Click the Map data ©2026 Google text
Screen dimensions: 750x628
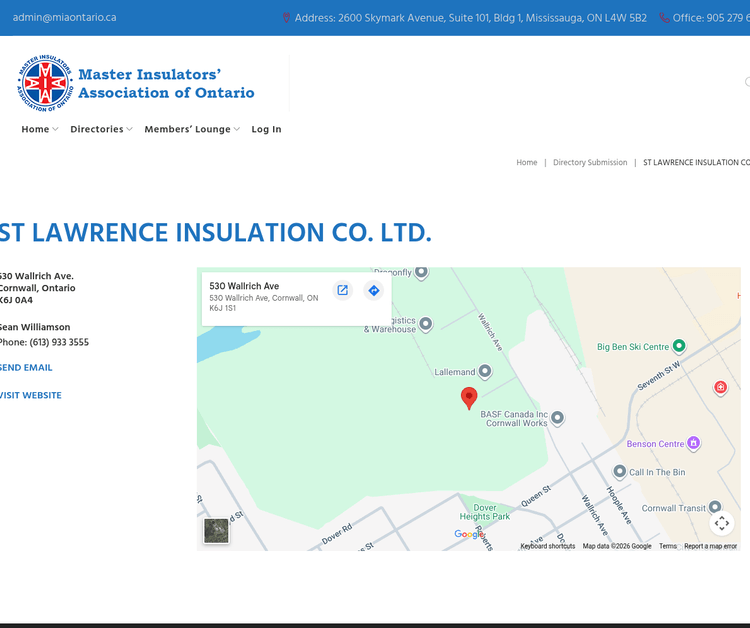[617, 546]
